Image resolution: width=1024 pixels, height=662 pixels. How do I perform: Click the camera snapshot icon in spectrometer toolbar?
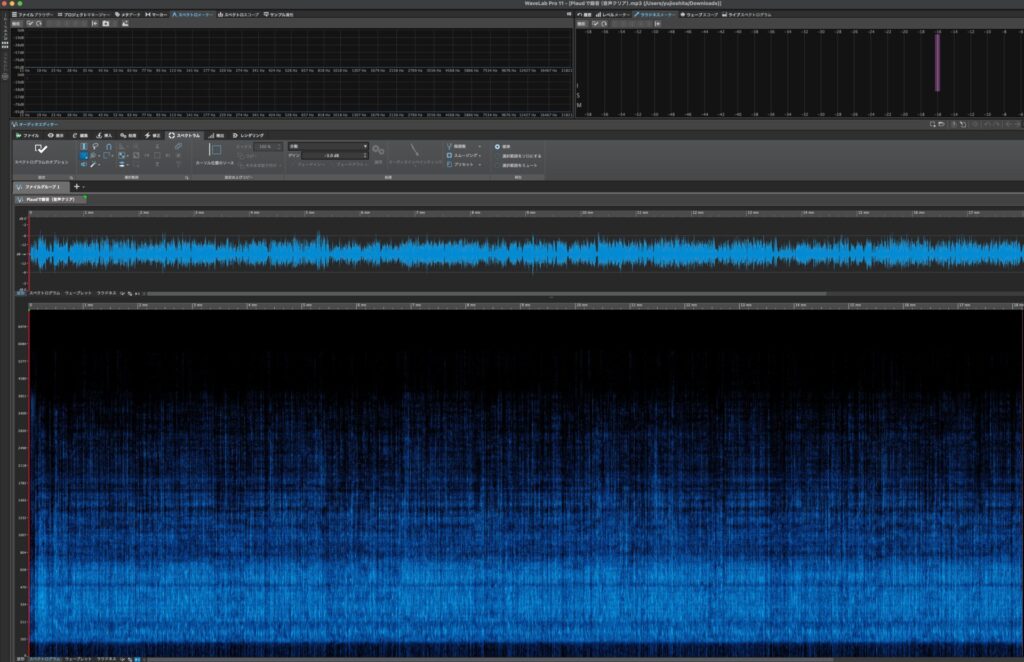(106, 24)
